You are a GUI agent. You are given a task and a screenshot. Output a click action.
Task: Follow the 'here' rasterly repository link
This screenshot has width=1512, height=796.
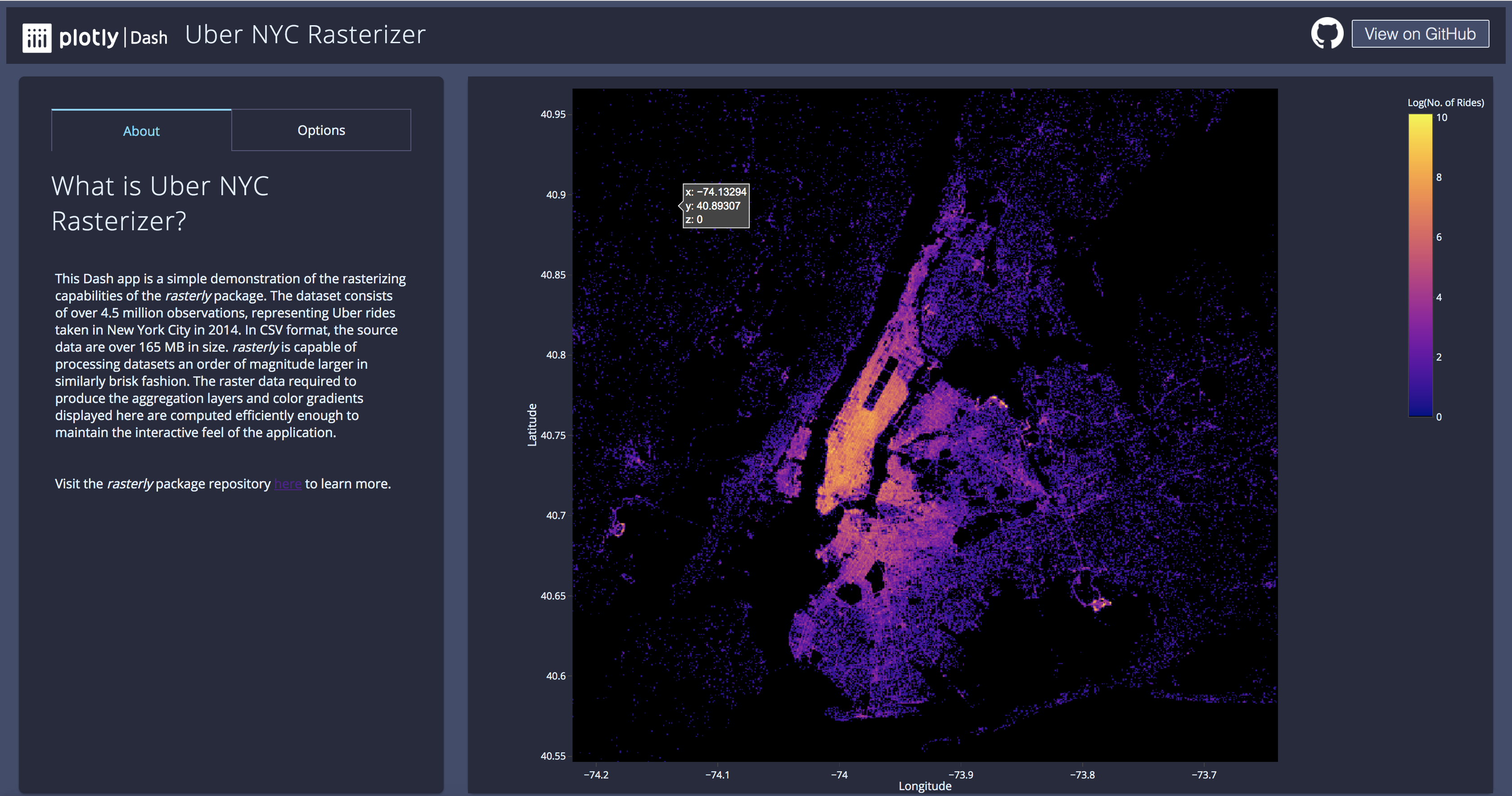[x=288, y=483]
